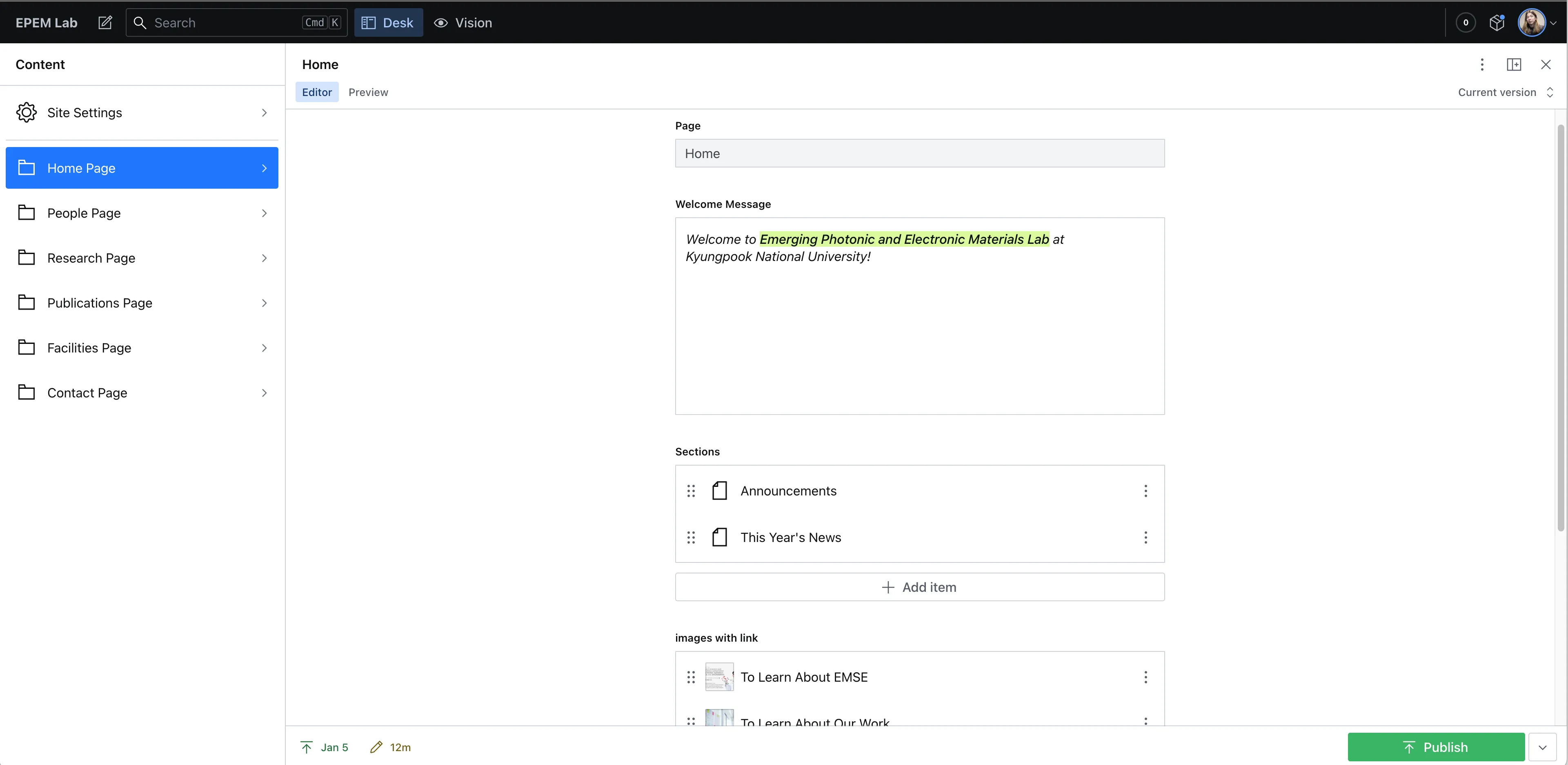This screenshot has width=1568, height=765.
Task: Open the resources package icon in navbar
Action: (x=1497, y=22)
